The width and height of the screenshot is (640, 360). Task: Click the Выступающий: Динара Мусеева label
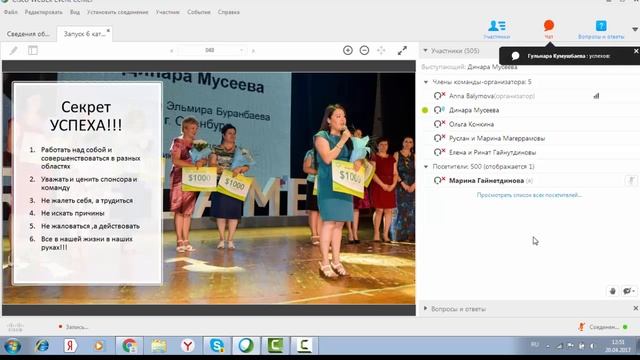(x=469, y=67)
